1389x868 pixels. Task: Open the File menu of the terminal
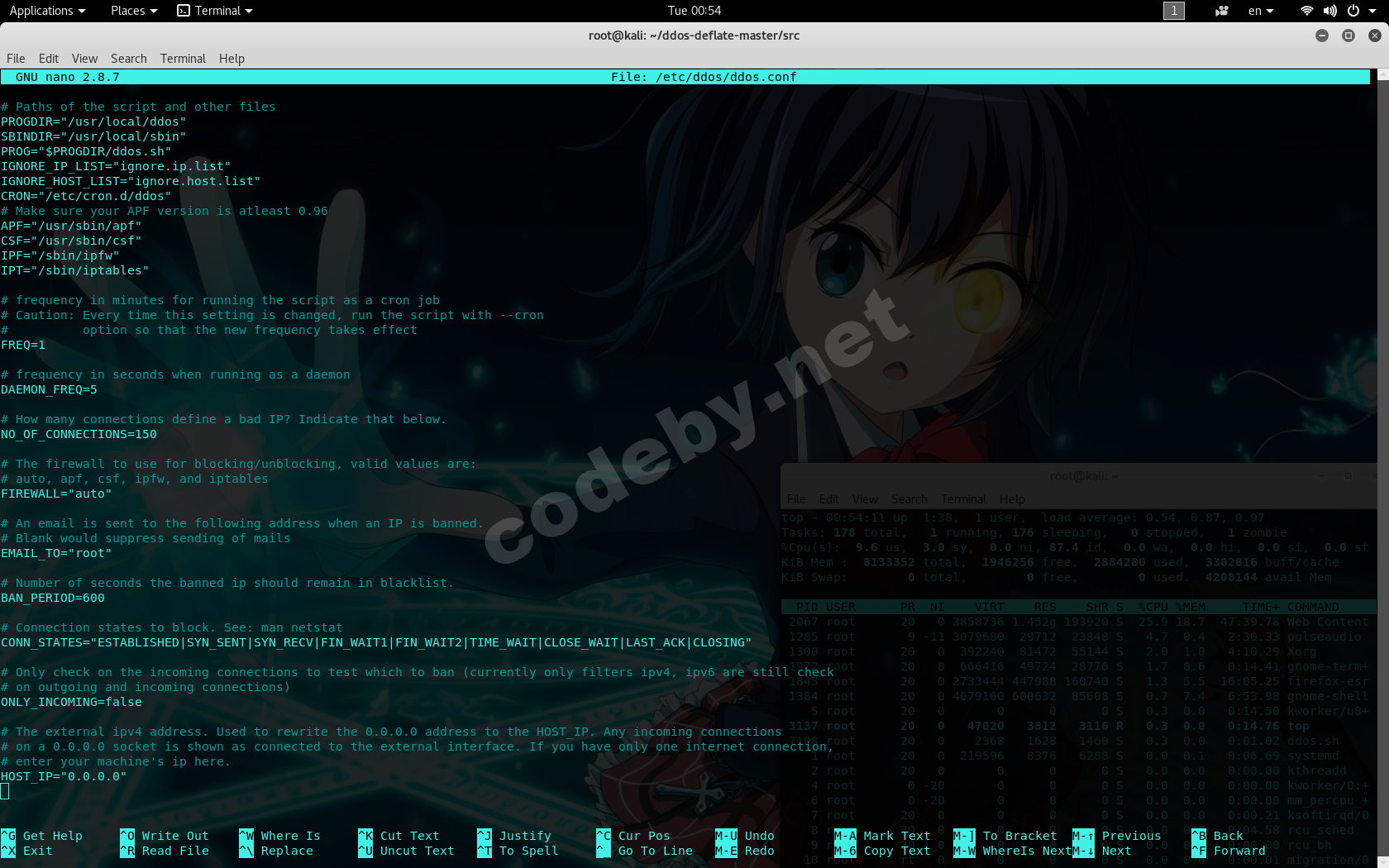point(16,59)
